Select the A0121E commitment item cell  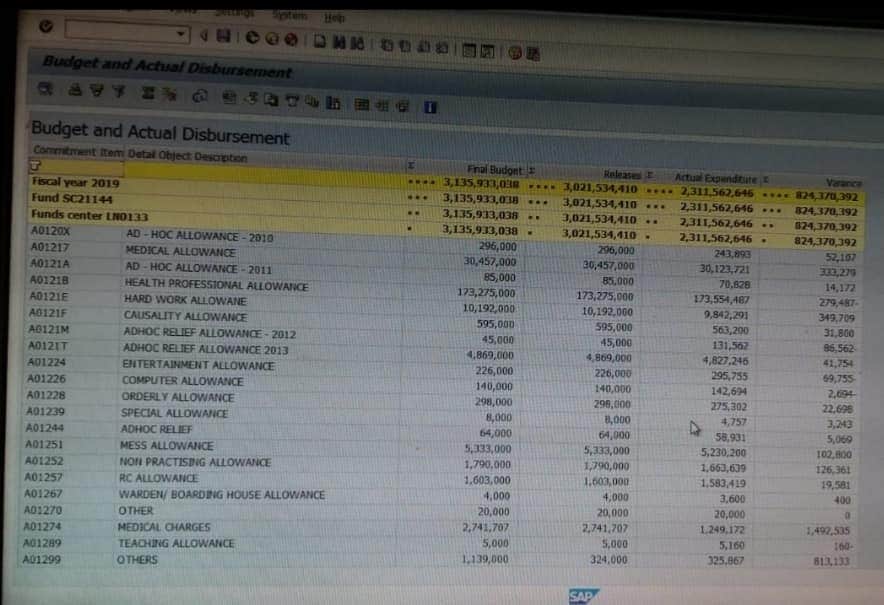(48, 296)
